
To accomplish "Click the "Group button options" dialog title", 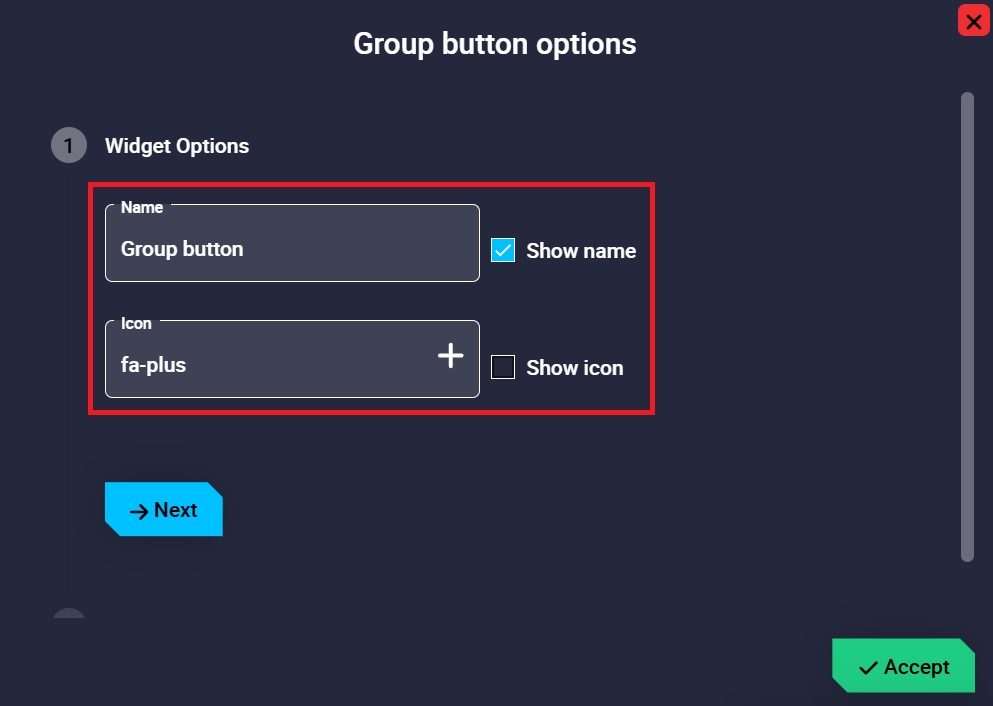I will (495, 44).
